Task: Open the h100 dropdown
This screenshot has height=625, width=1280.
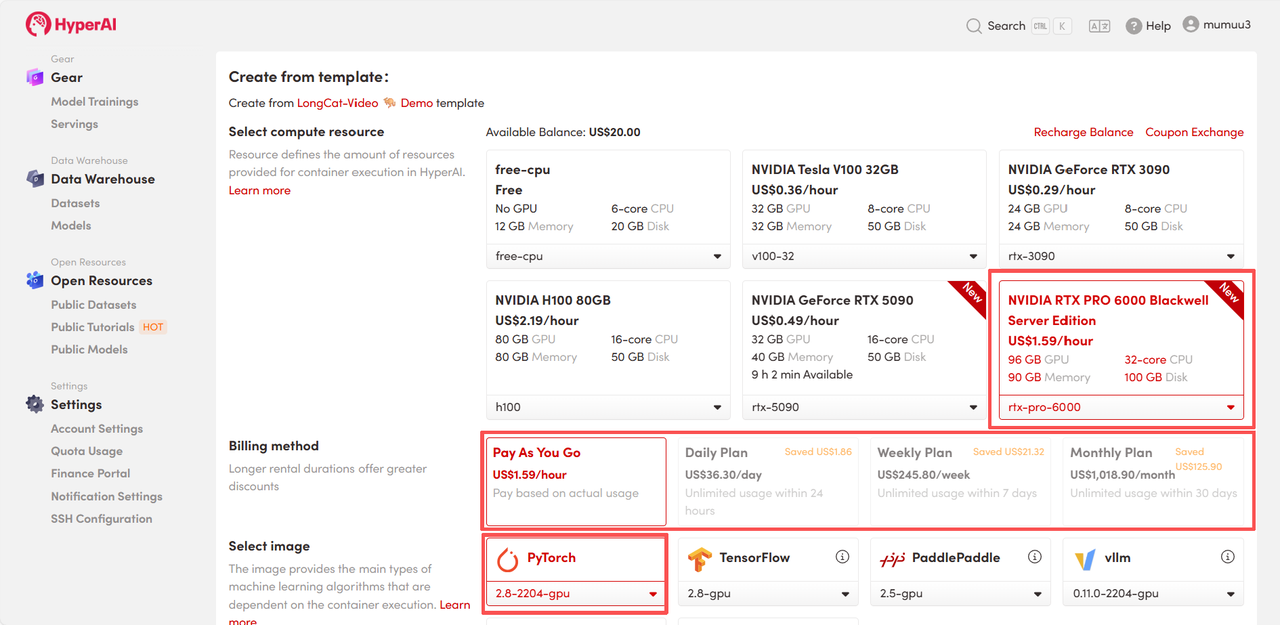Action: click(608, 407)
